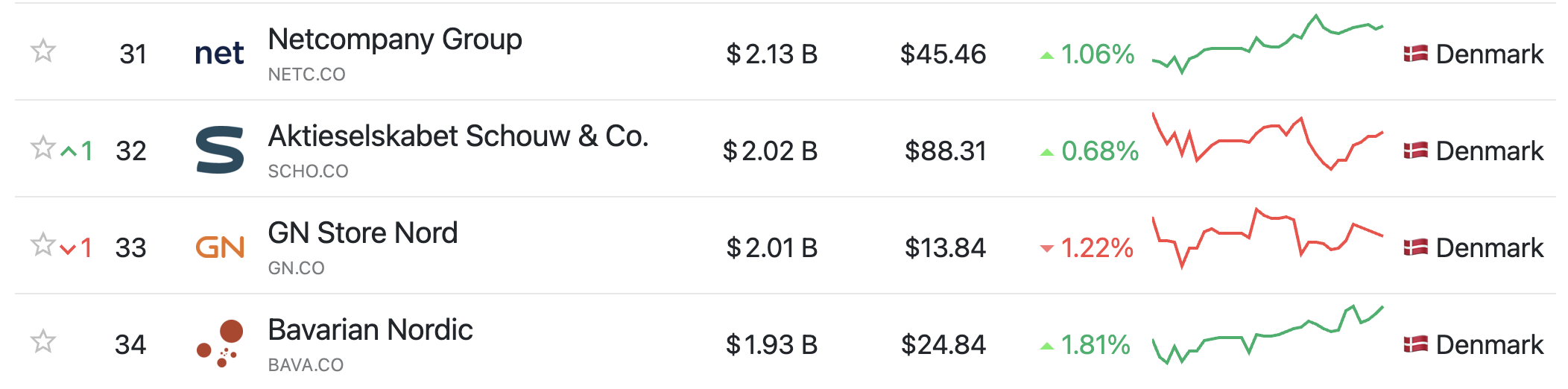
Task: Click GN Store Nord sparkline chart
Action: point(1268,238)
